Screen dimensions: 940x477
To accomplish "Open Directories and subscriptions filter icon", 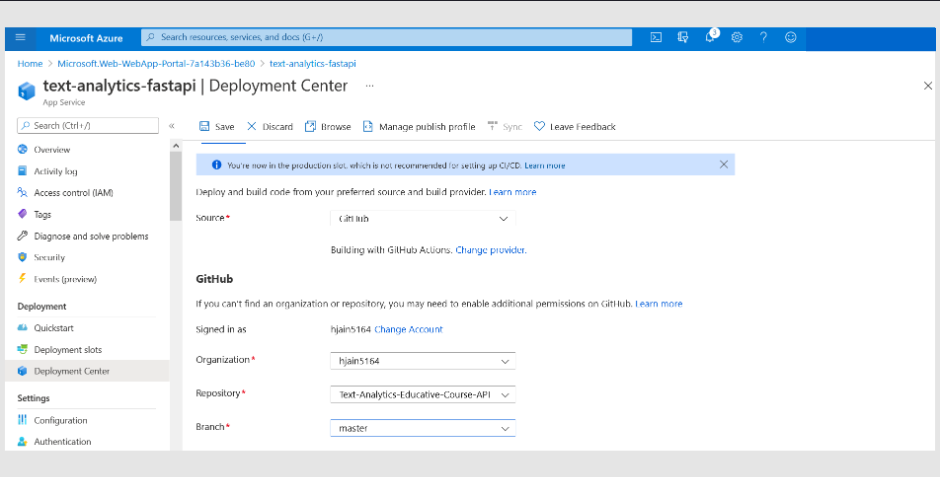I will [683, 38].
